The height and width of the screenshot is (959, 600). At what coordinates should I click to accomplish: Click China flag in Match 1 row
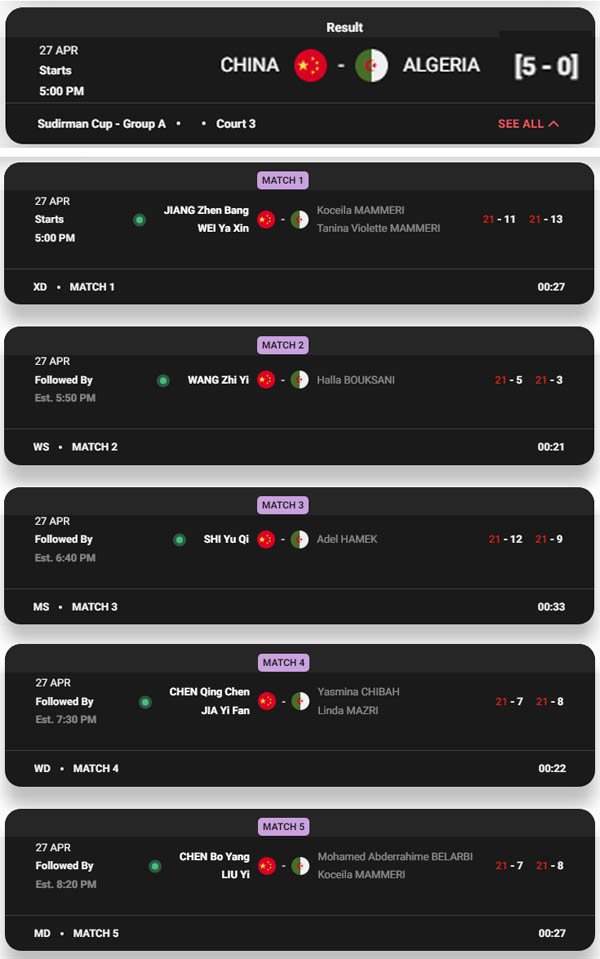[x=266, y=219]
